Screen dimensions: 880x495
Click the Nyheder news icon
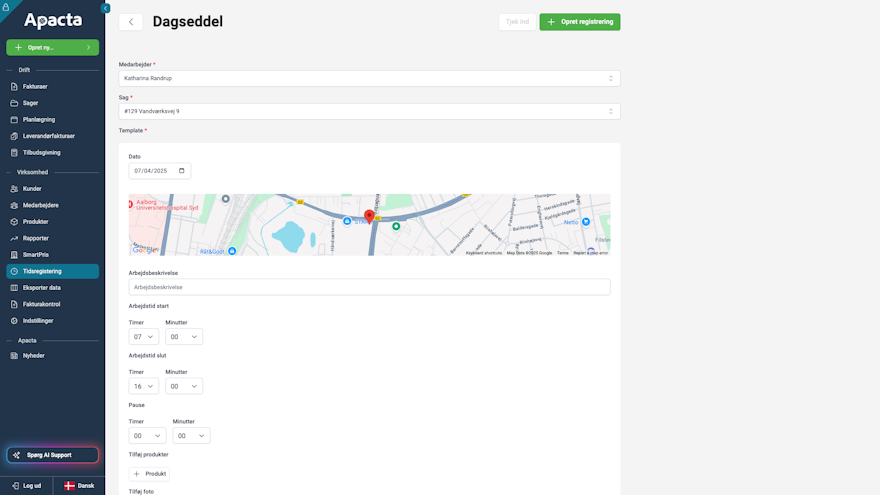(14, 356)
